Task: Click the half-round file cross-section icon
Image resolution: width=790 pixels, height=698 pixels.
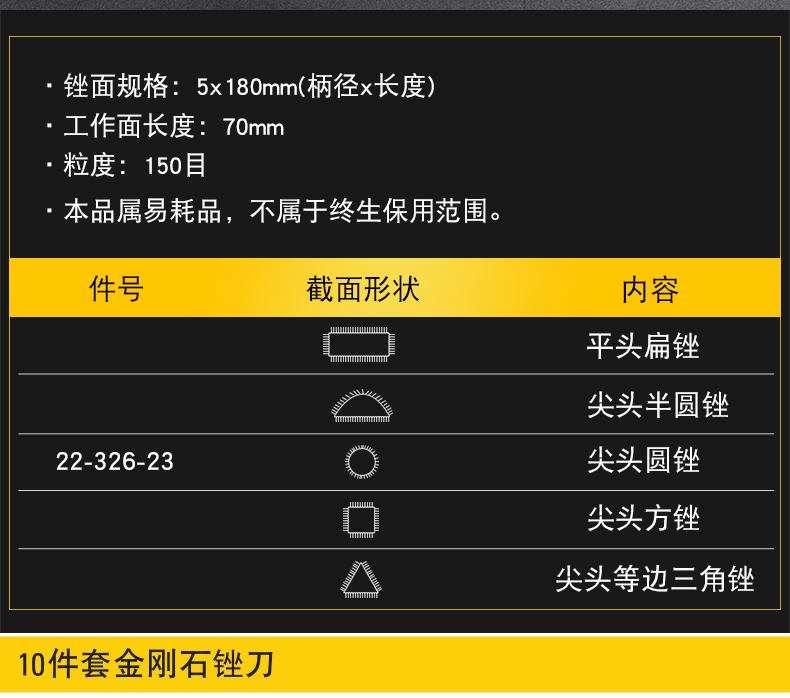Action: click(362, 406)
